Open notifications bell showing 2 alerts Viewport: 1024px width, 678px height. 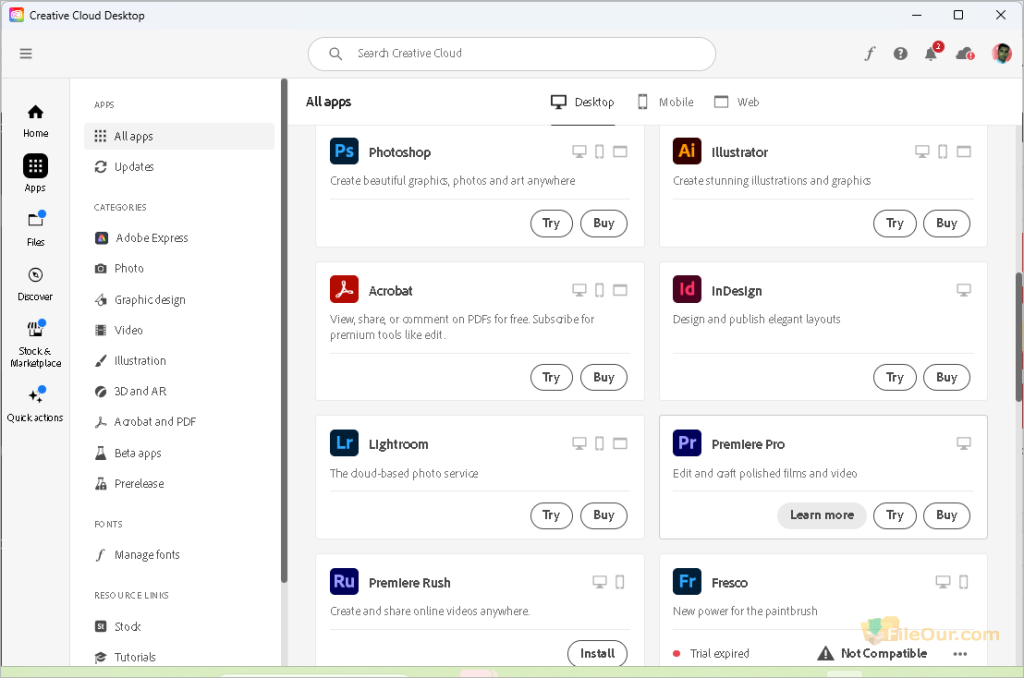click(931, 53)
